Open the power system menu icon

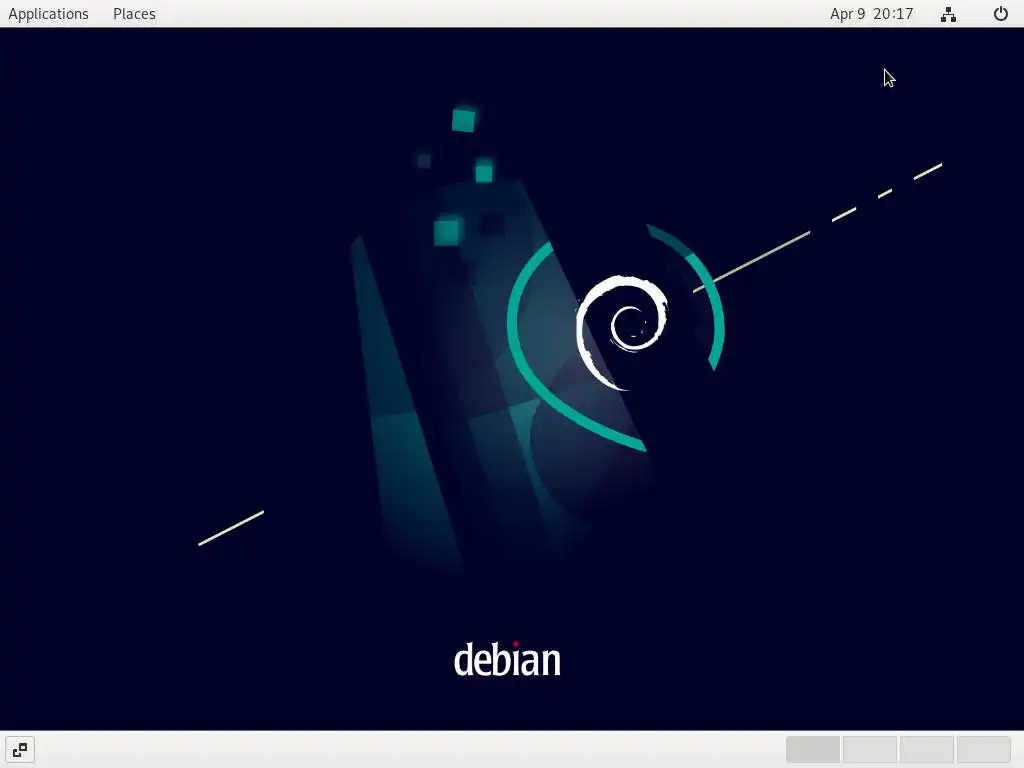coord(1000,14)
